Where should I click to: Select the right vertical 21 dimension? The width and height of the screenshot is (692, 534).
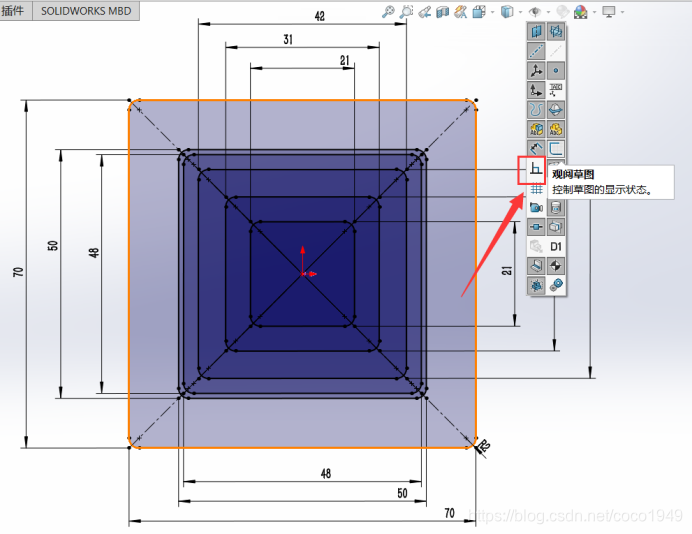(507, 270)
